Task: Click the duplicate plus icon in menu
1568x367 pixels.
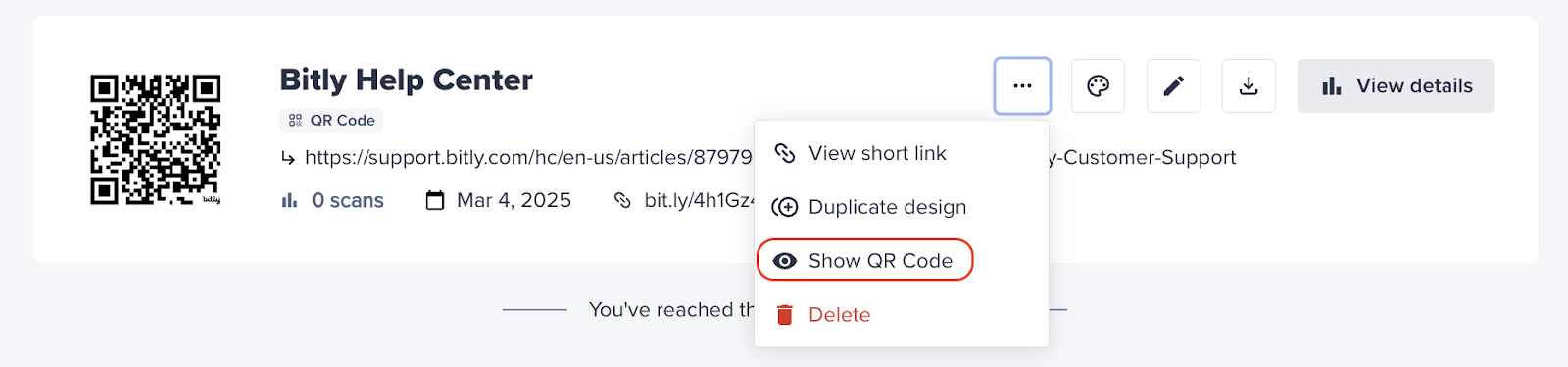Action: 784,207
